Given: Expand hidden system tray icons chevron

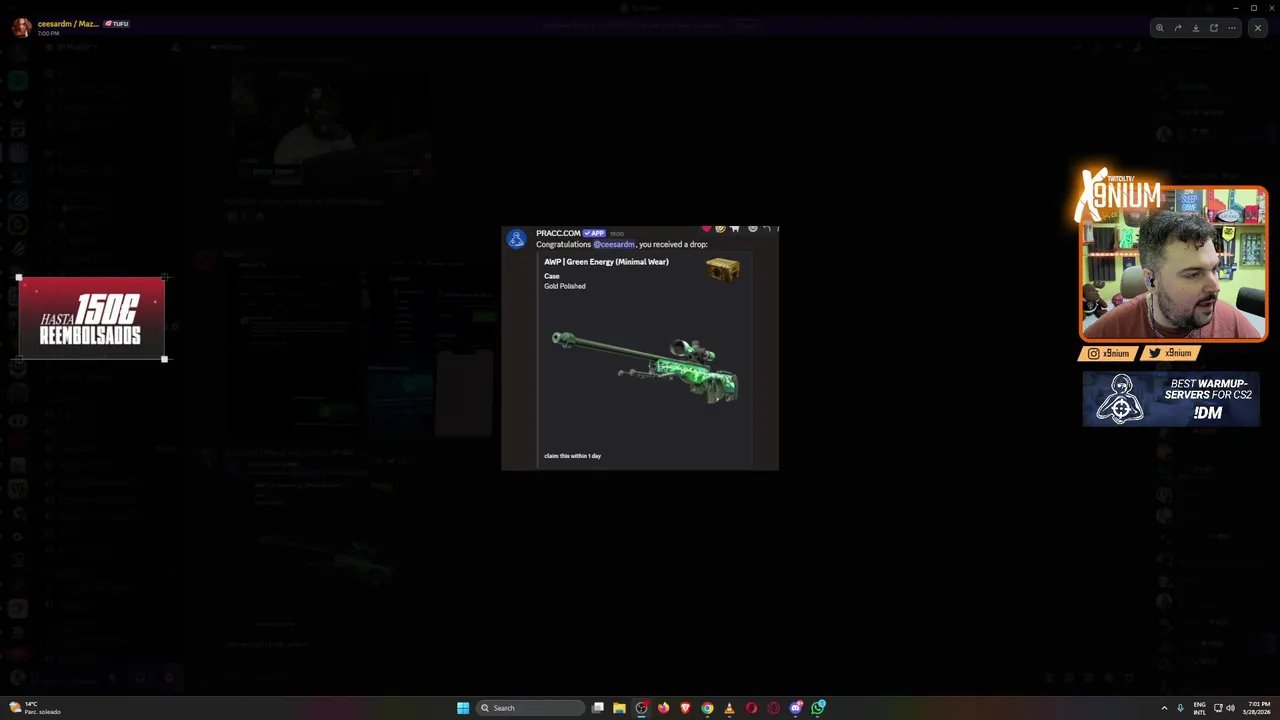Looking at the screenshot, I should pos(1164,708).
